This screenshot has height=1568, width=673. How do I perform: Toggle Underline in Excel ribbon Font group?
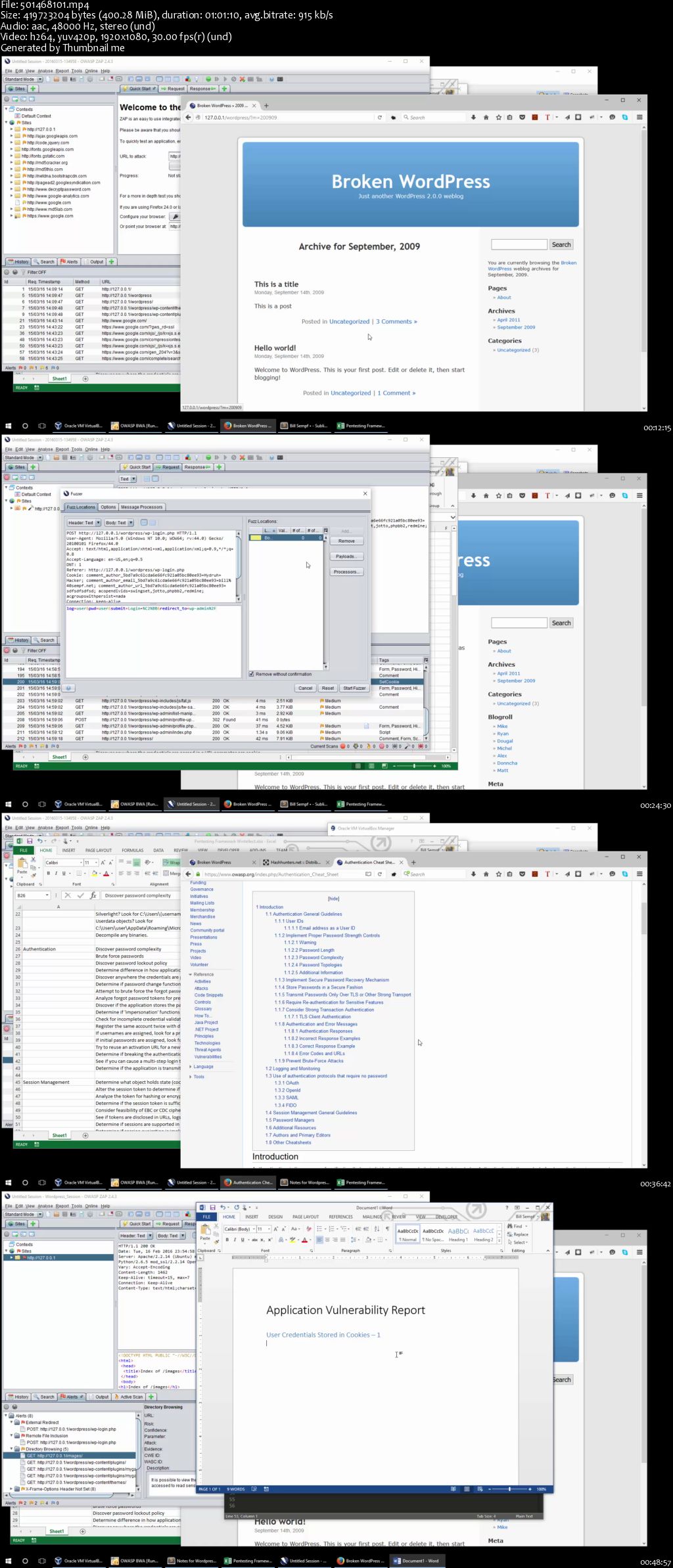click(64, 873)
